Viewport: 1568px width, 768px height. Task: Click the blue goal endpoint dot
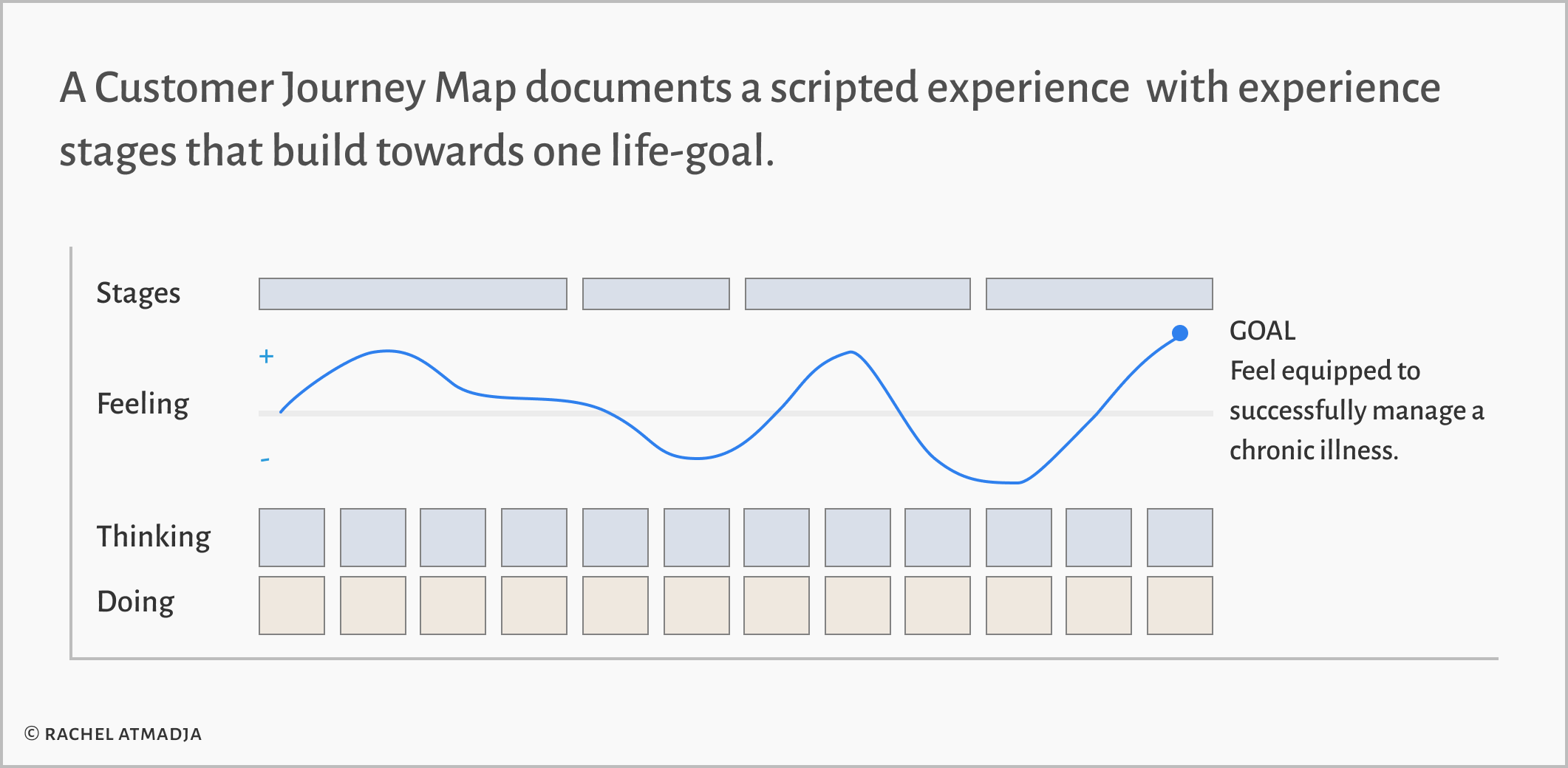tap(1180, 333)
